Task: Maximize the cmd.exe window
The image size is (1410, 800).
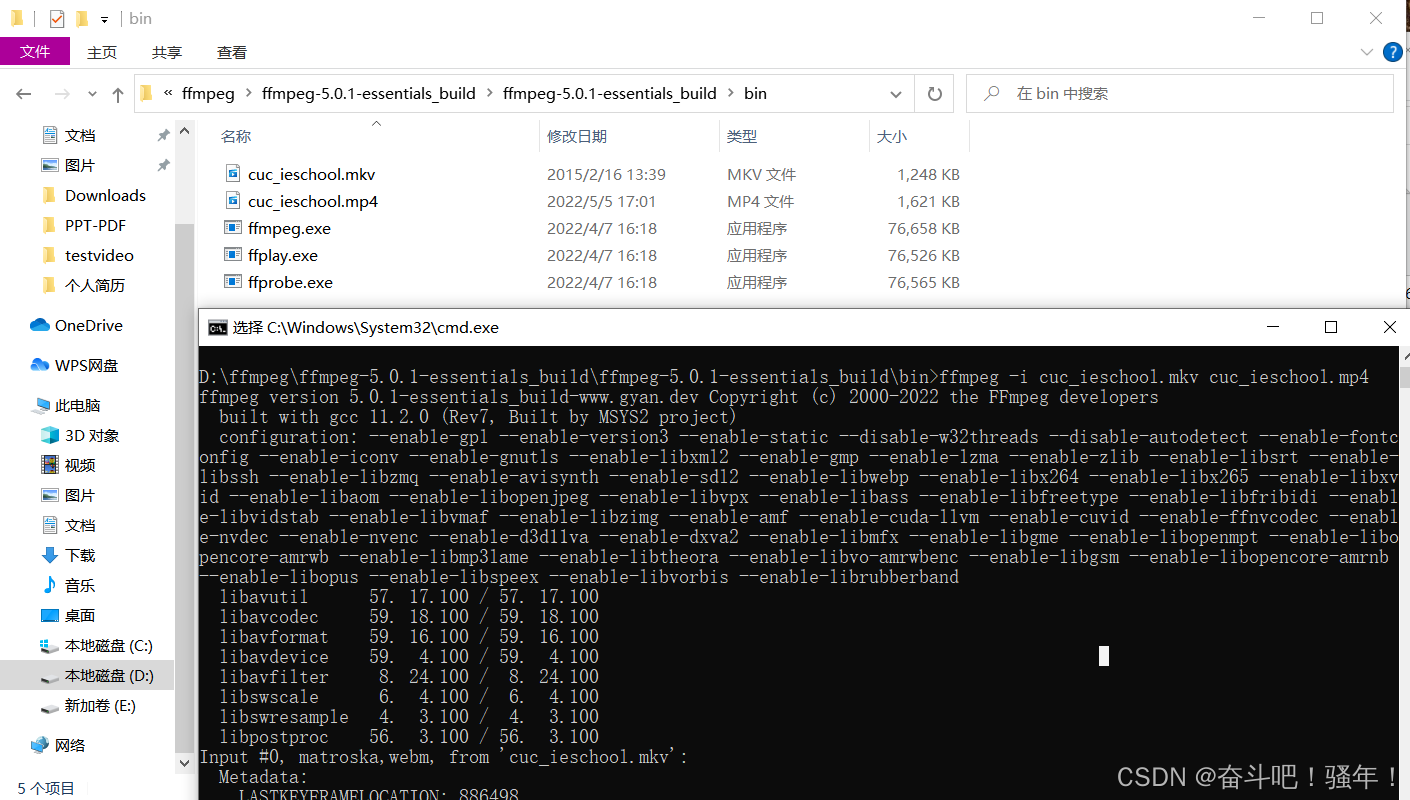Action: pyautogui.click(x=1331, y=327)
